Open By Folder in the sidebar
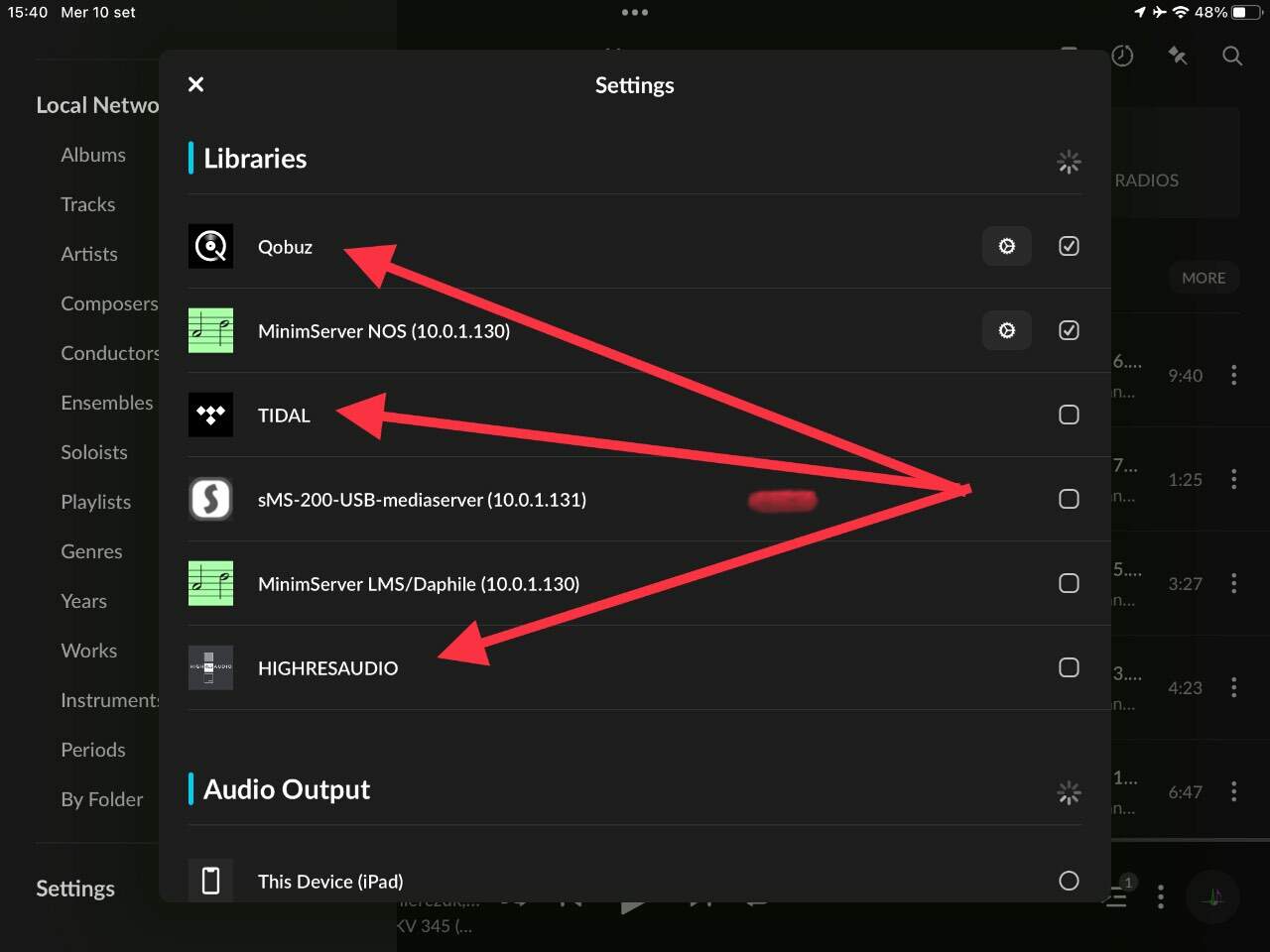1270x952 pixels. (101, 799)
